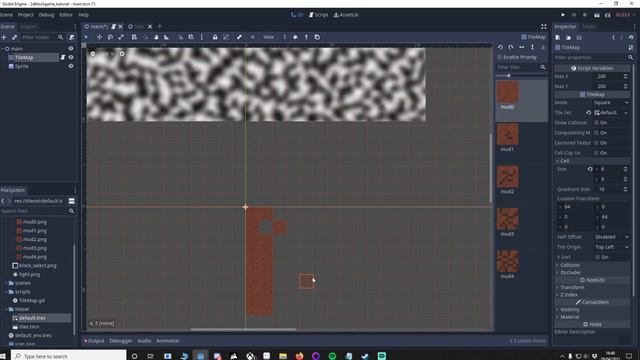Image resolution: width=640 pixels, height=360 pixels.
Task: Select the mud2 tile thumbnail
Action: point(508,176)
